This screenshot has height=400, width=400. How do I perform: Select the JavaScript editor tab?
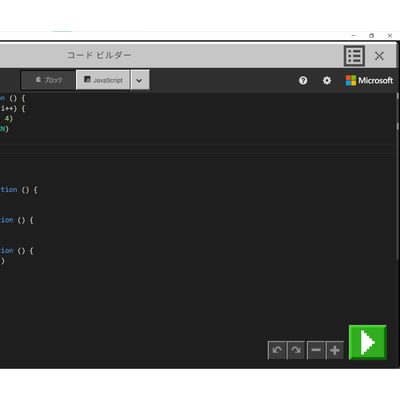point(103,80)
